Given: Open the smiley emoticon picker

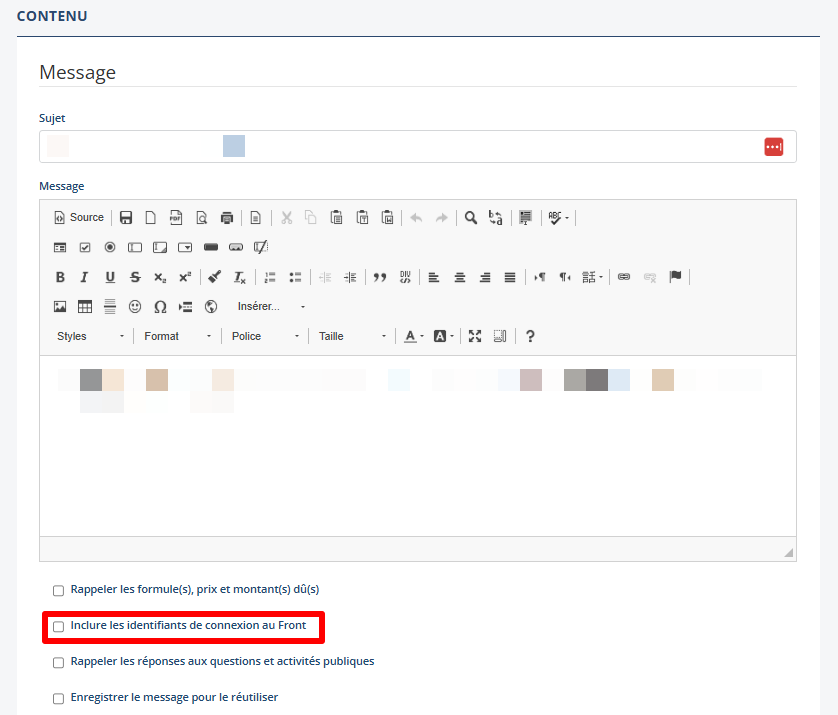Looking at the screenshot, I should pos(135,307).
